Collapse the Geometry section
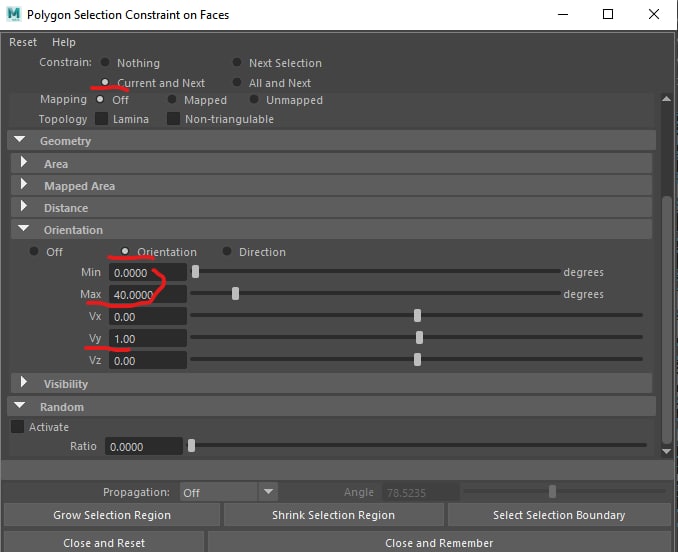678x552 pixels. coord(20,140)
